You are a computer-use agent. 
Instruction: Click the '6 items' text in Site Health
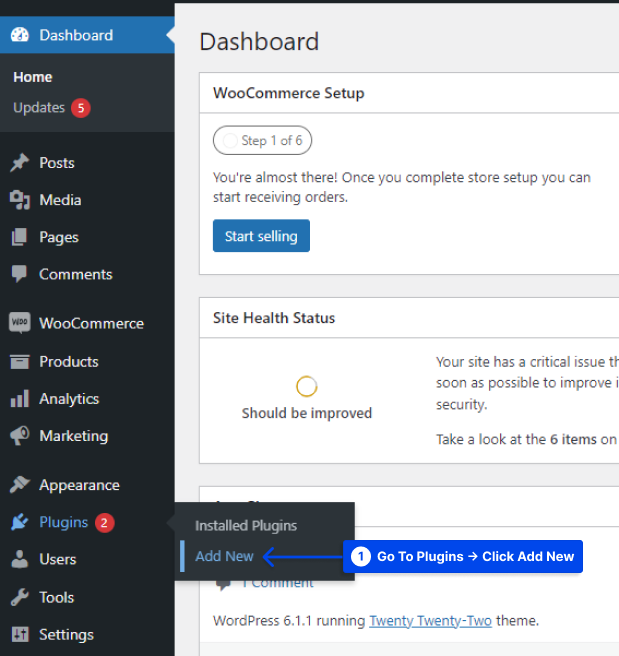(x=573, y=439)
